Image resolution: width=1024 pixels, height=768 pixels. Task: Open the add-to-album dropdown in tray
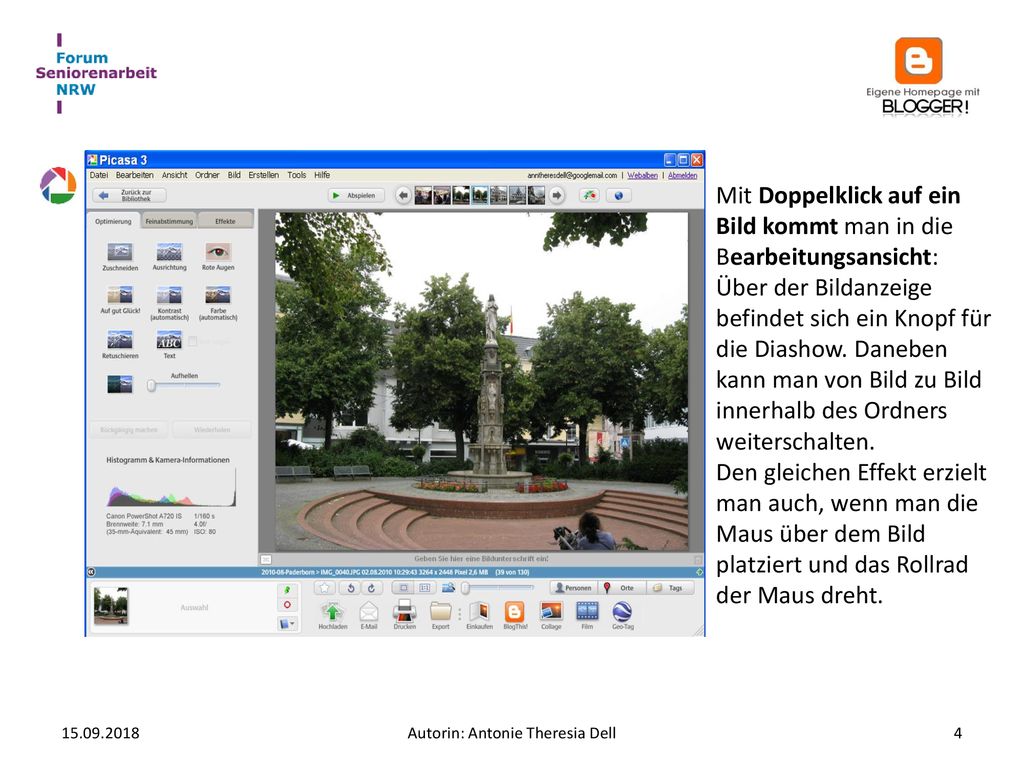pyautogui.click(x=287, y=624)
